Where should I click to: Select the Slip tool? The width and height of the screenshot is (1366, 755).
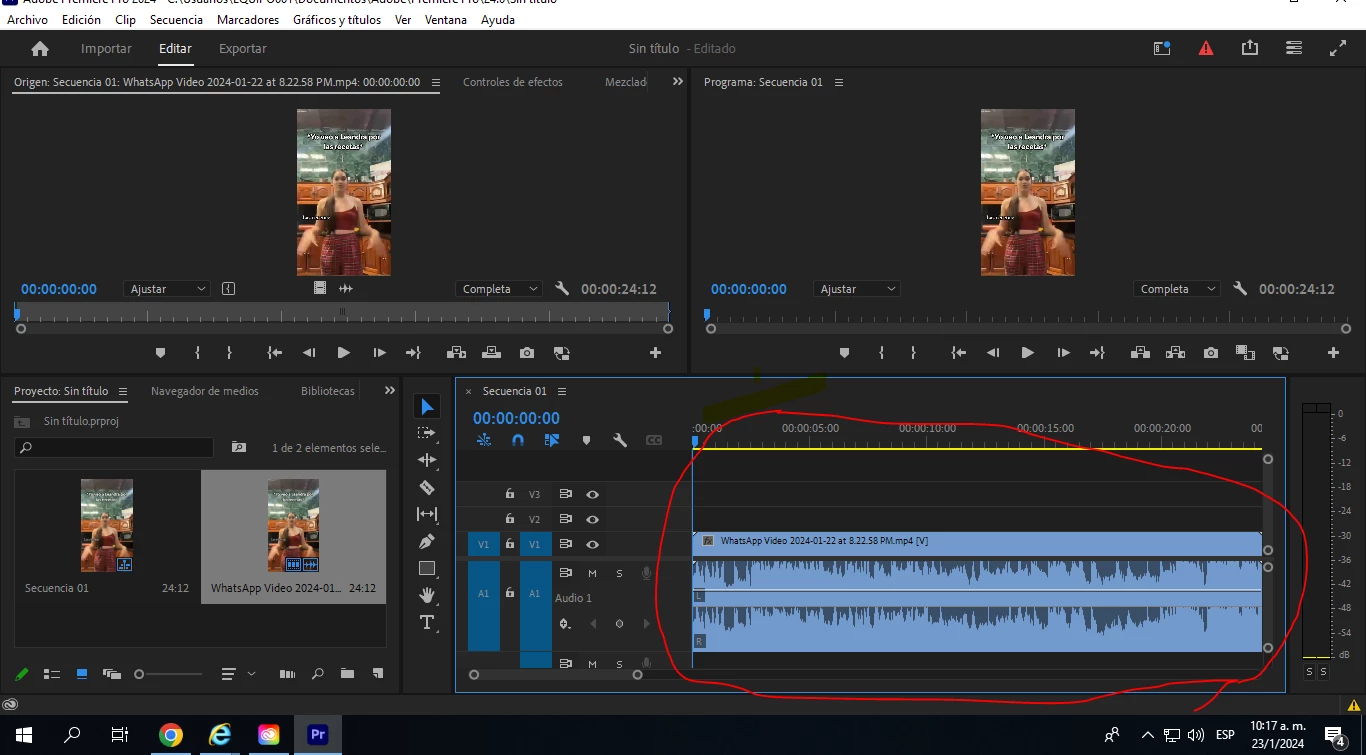(427, 514)
